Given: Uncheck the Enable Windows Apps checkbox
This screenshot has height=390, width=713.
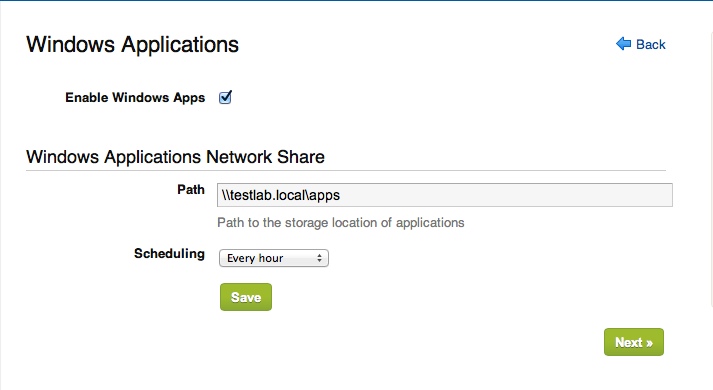Looking at the screenshot, I should (x=225, y=97).
